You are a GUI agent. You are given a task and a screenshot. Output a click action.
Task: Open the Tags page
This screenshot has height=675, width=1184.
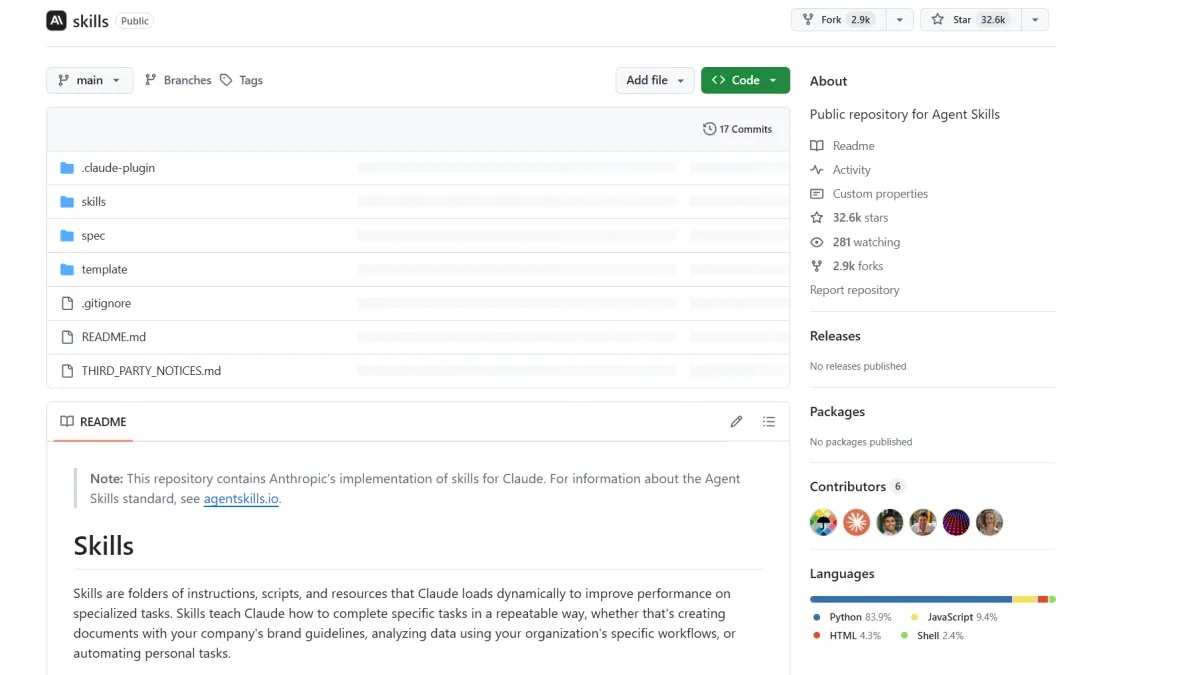[241, 80]
